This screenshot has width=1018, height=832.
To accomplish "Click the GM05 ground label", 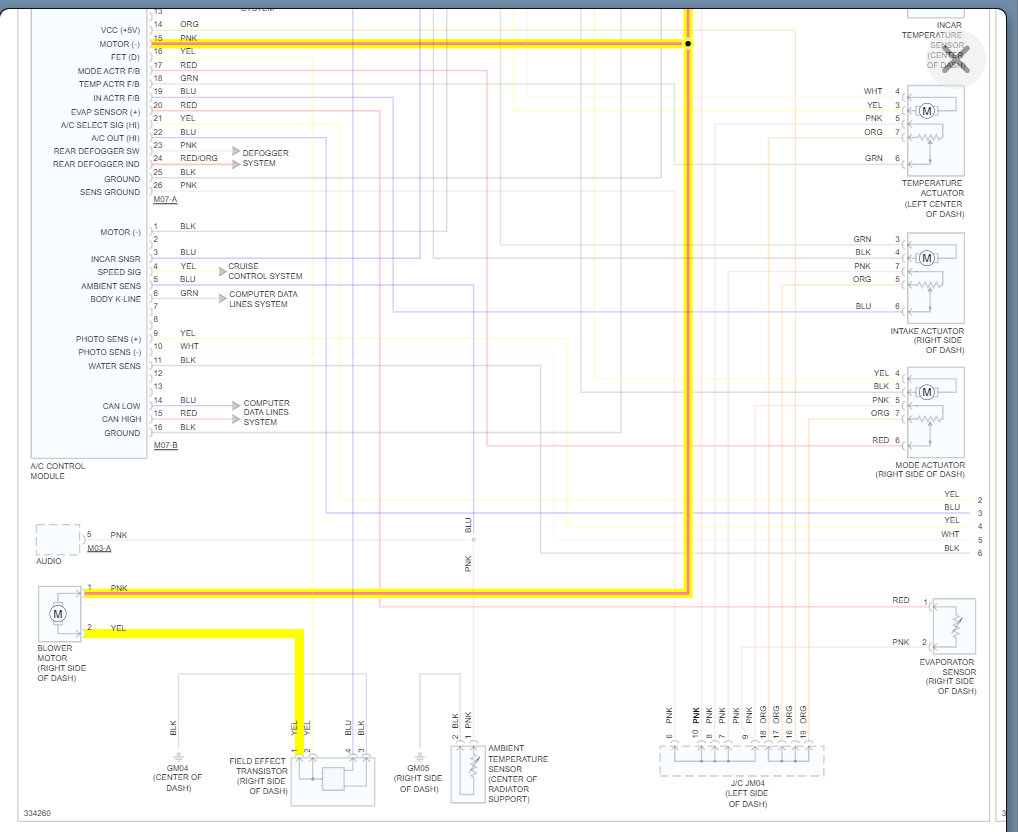I will tap(418, 768).
